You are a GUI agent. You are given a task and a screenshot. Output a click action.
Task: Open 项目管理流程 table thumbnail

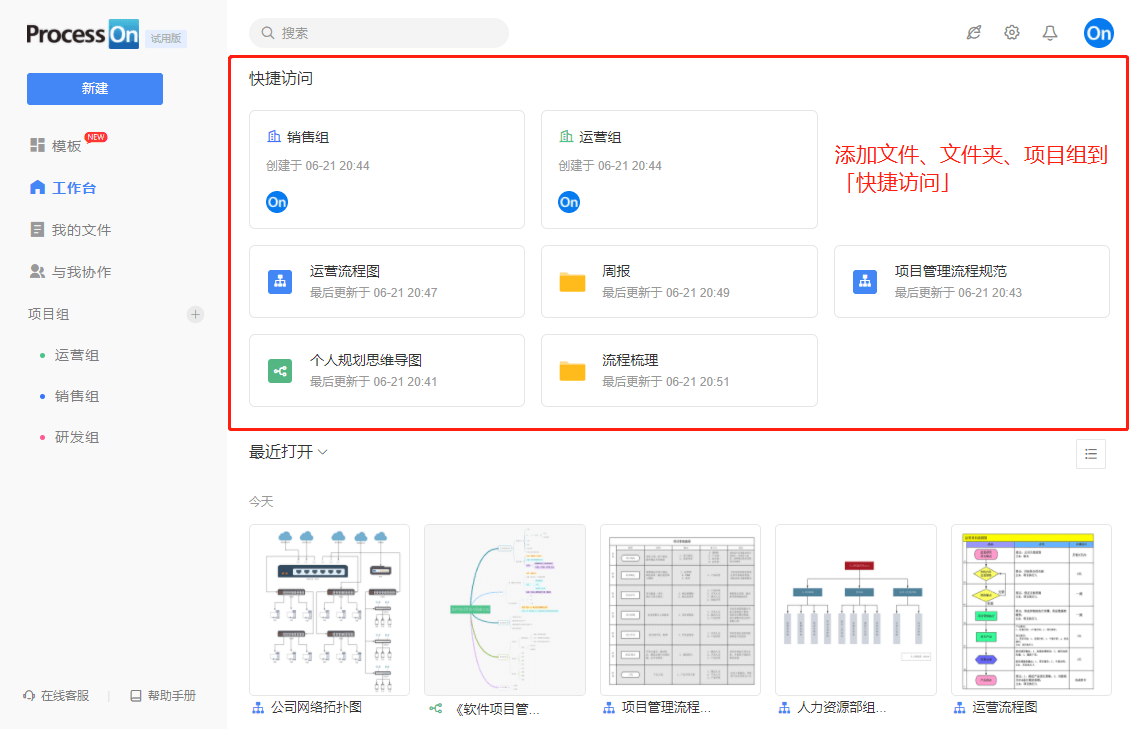coord(681,610)
